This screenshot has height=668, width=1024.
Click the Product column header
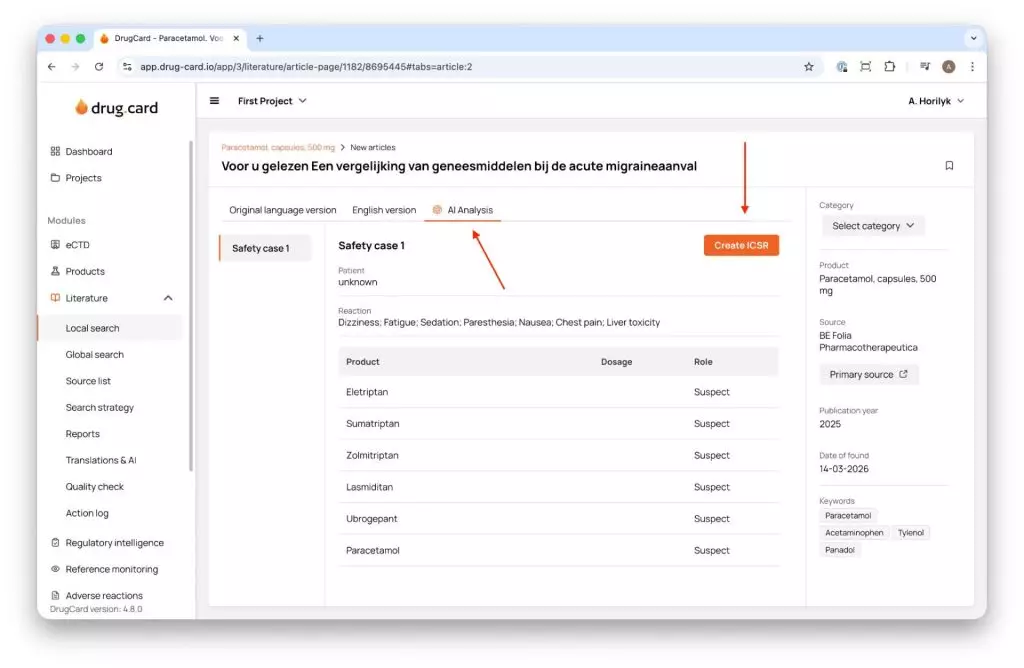click(x=362, y=362)
